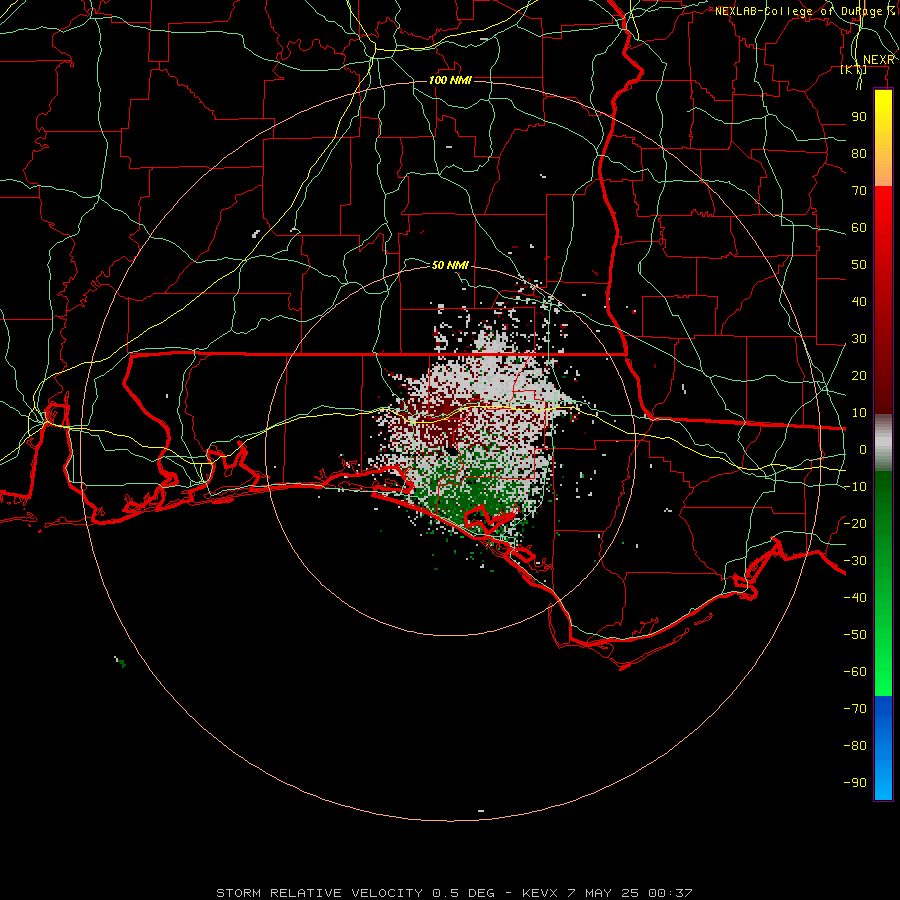Select the -80 value on the velocity scale
Viewport: 900px width, 900px height.
[855, 746]
